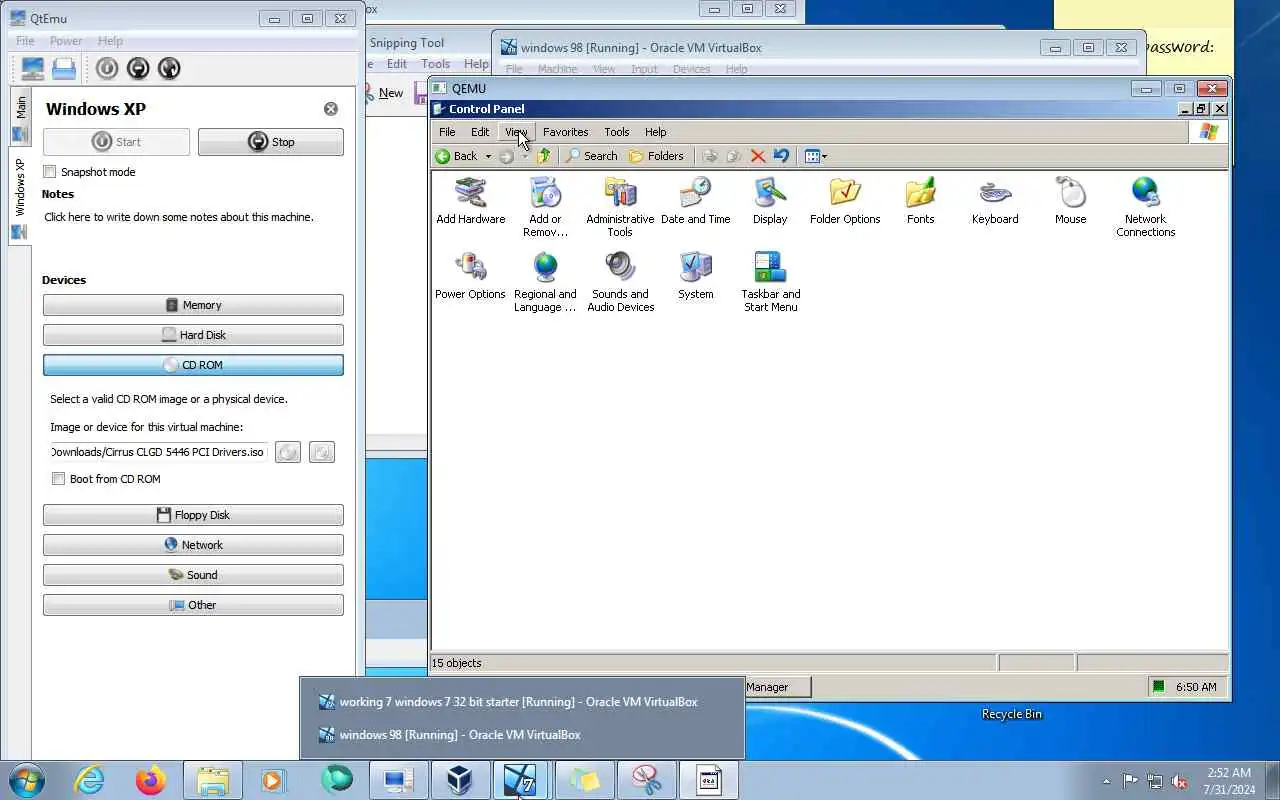Close the Windows XP machine tab

pos(331,109)
